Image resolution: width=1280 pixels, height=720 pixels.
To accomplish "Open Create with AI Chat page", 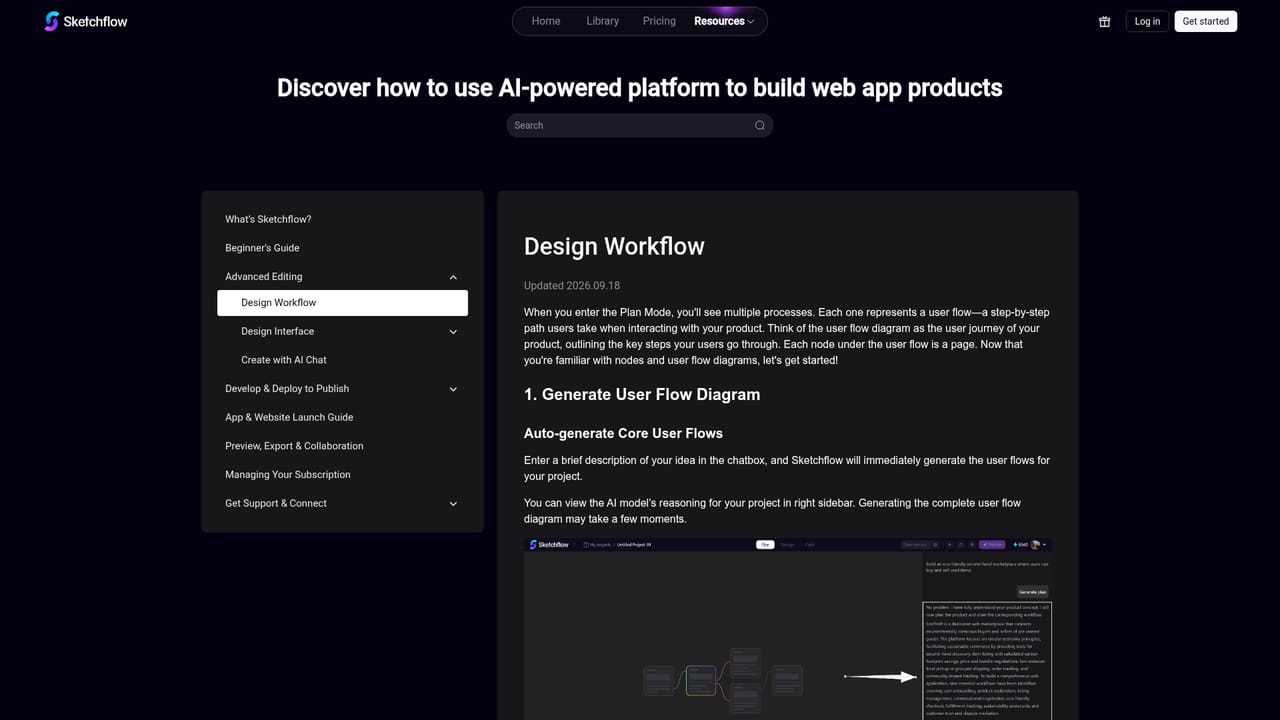I will (x=284, y=360).
